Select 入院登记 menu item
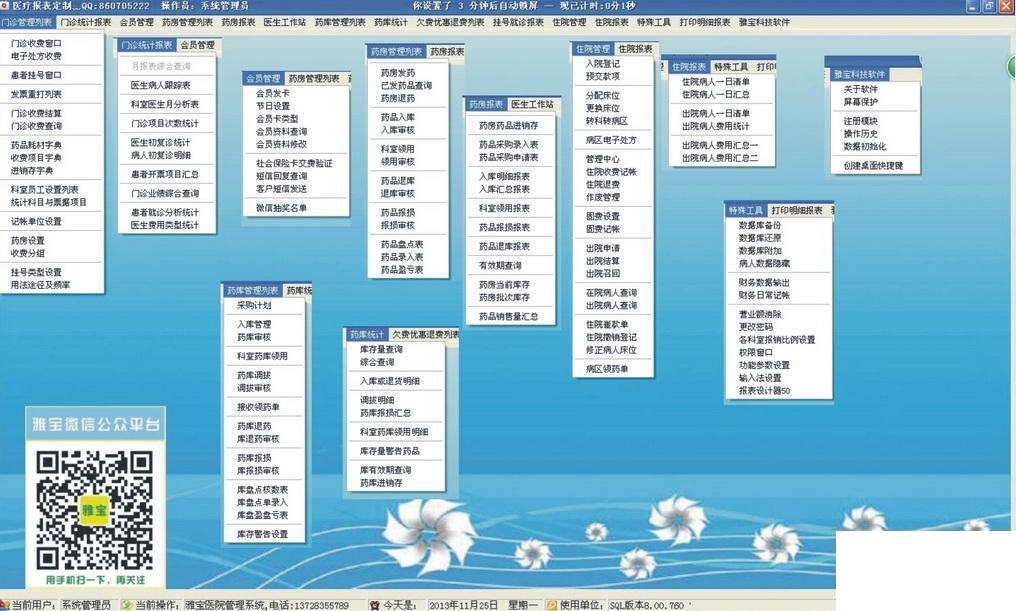Image resolution: width=1016 pixels, height=611 pixels. click(x=603, y=63)
